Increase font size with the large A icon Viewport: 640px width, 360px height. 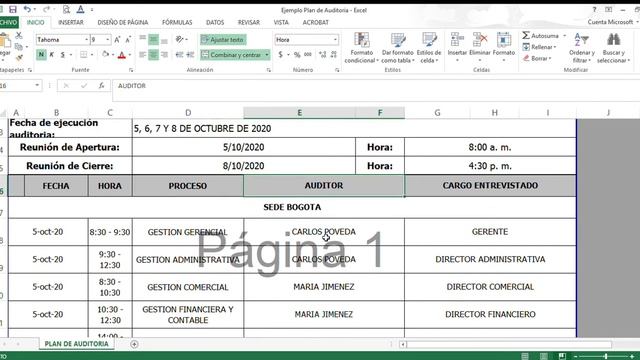[x=117, y=40]
